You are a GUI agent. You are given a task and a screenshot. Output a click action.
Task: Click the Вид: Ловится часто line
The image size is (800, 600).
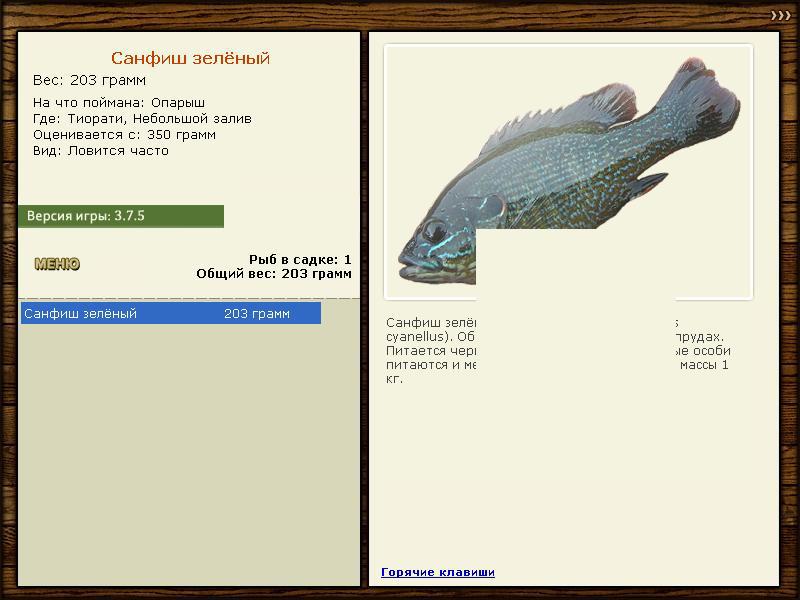tap(101, 151)
